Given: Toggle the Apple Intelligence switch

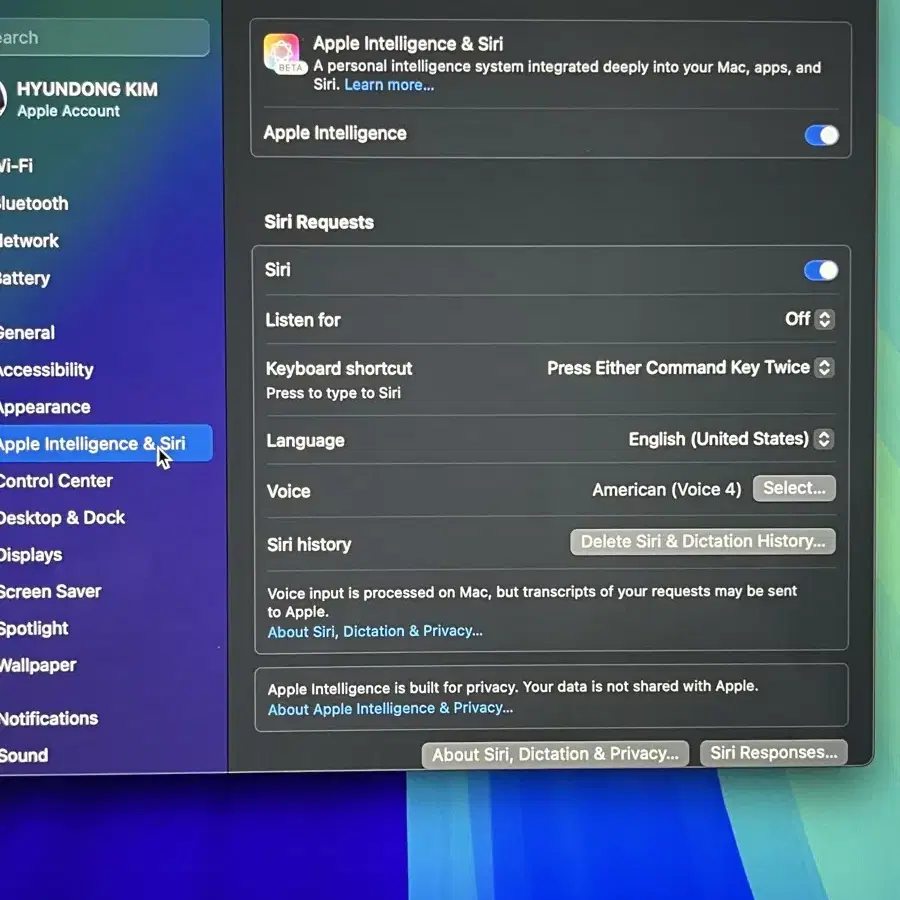Looking at the screenshot, I should (821, 135).
